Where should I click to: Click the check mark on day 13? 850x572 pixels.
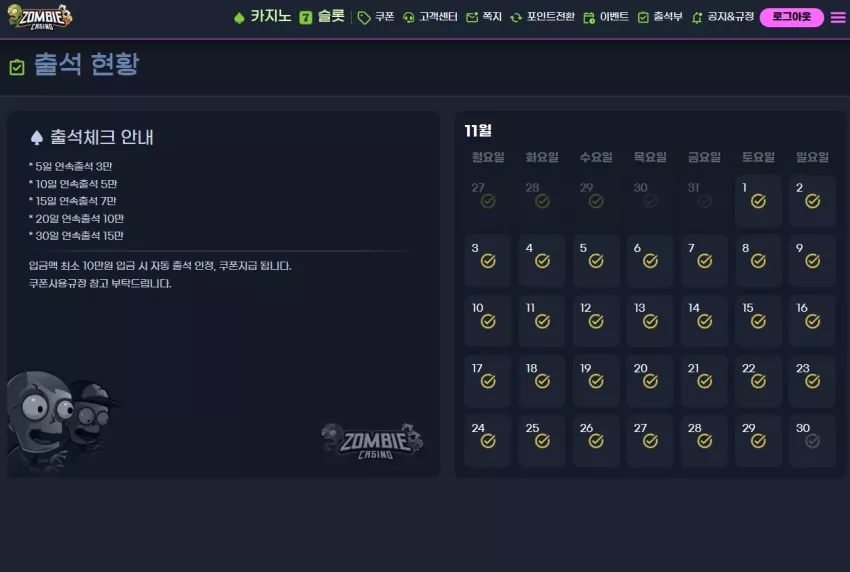point(651,322)
